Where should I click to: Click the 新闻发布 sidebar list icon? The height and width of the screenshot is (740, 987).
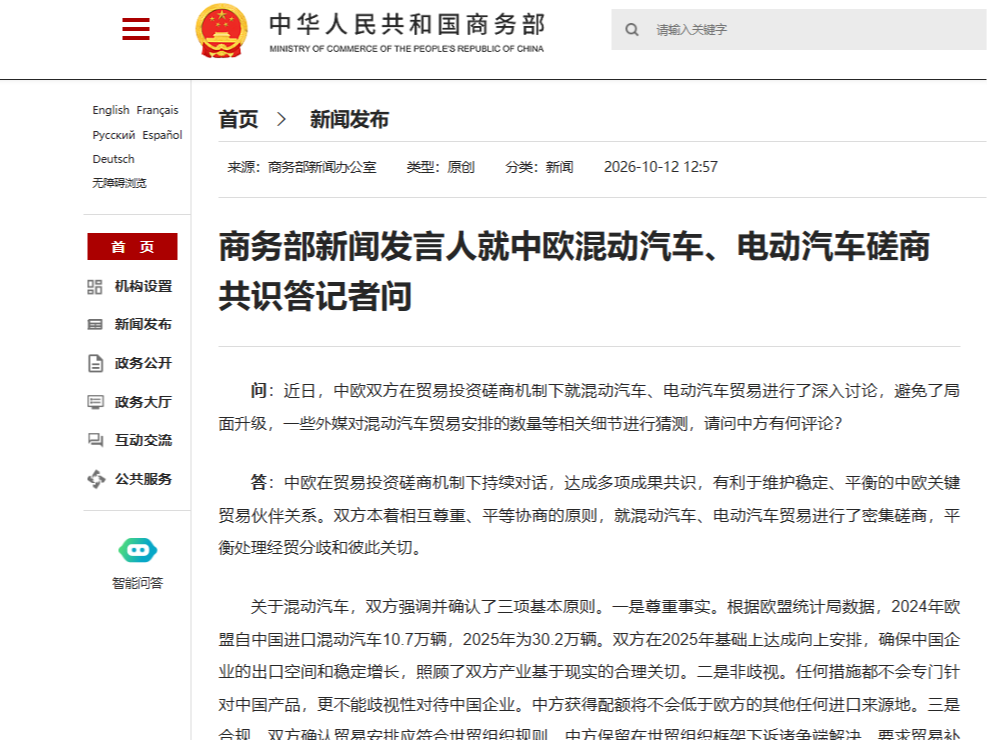(94, 325)
